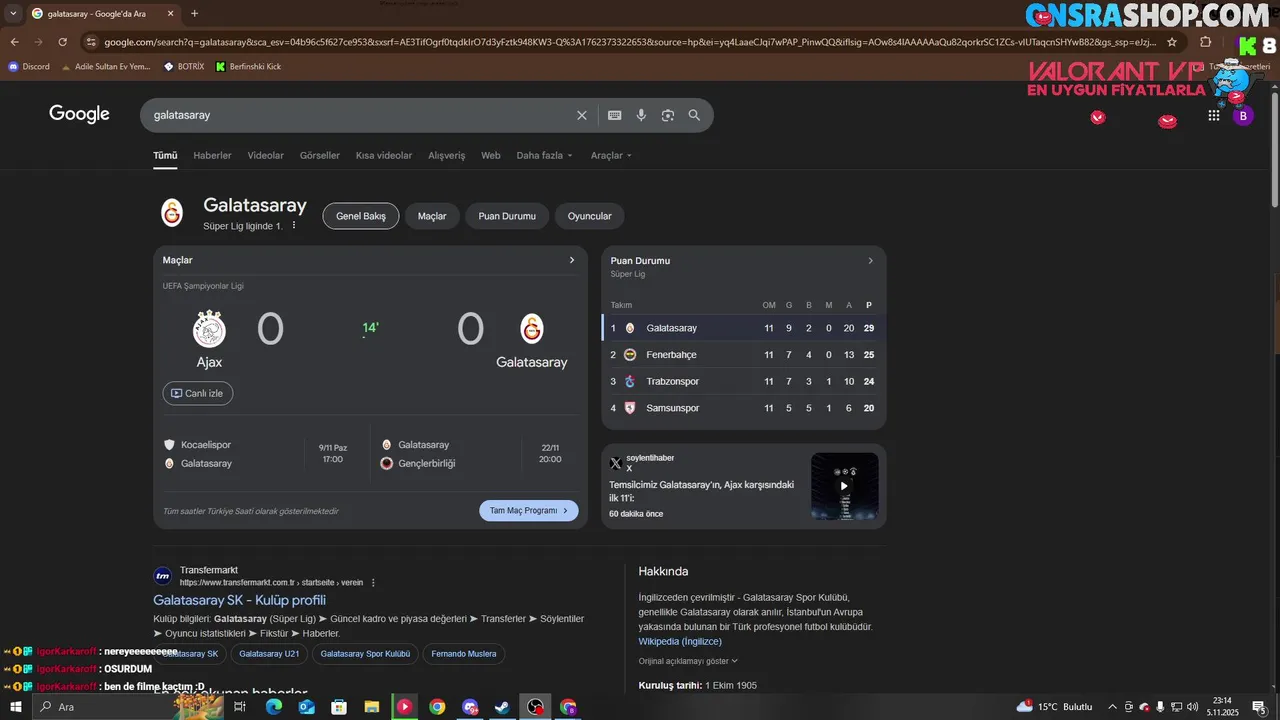Open Microsoft Store from taskbar
Screen dimensions: 1280x720
tap(339, 707)
